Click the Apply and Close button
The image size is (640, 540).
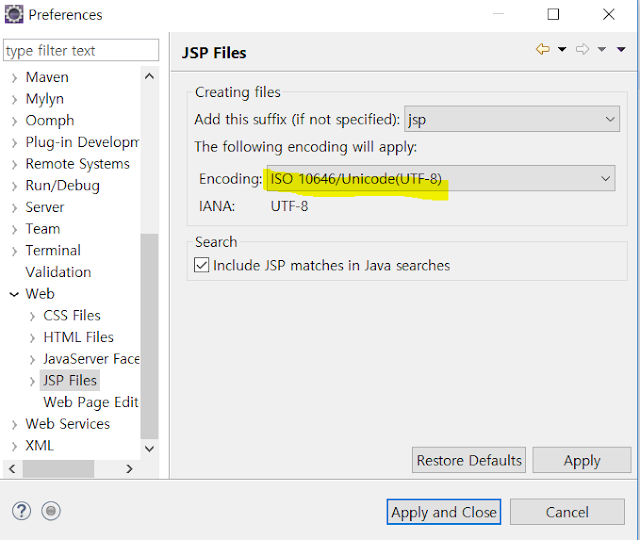point(444,512)
